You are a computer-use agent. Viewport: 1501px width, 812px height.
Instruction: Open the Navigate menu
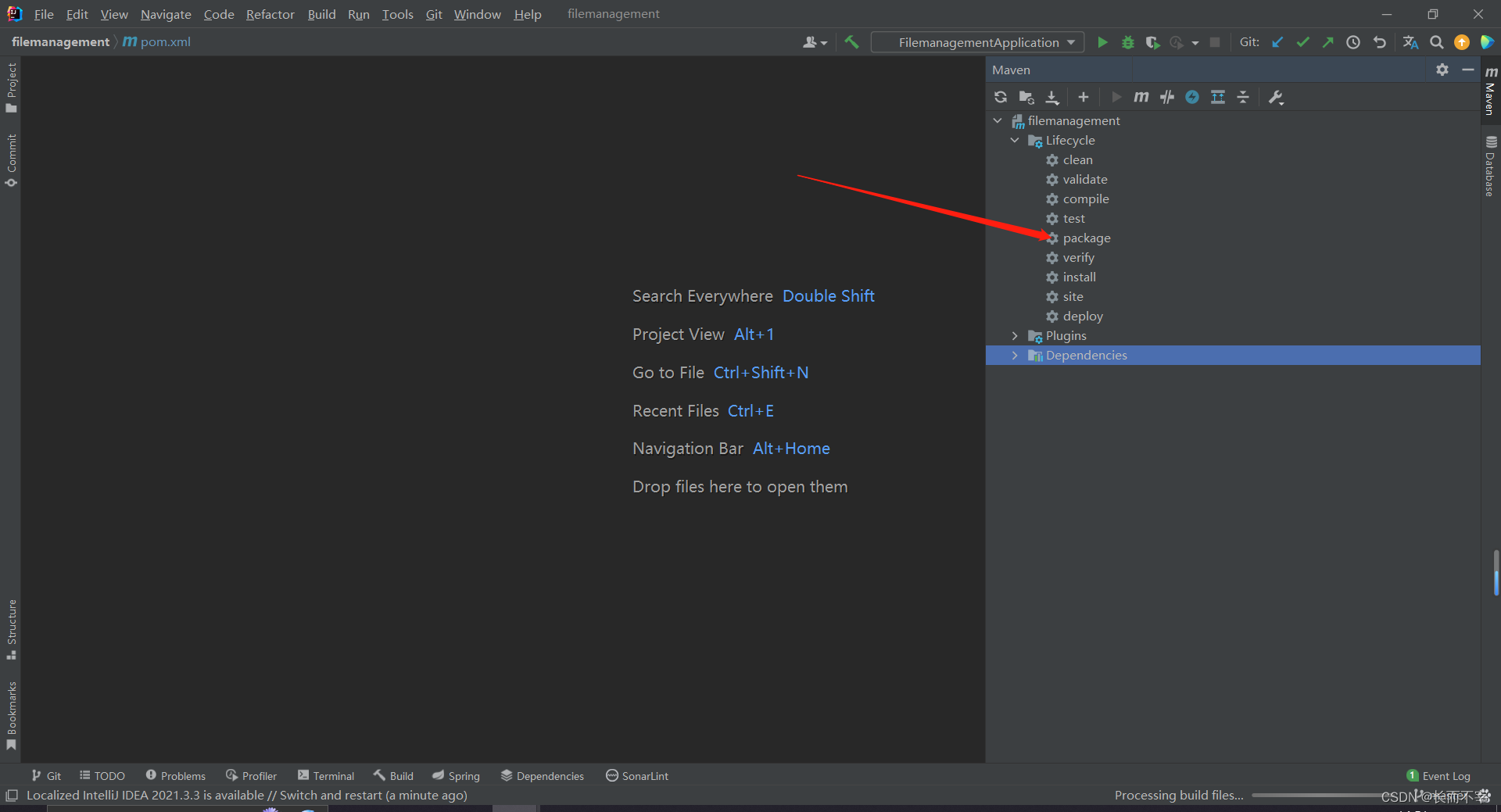pyautogui.click(x=166, y=14)
